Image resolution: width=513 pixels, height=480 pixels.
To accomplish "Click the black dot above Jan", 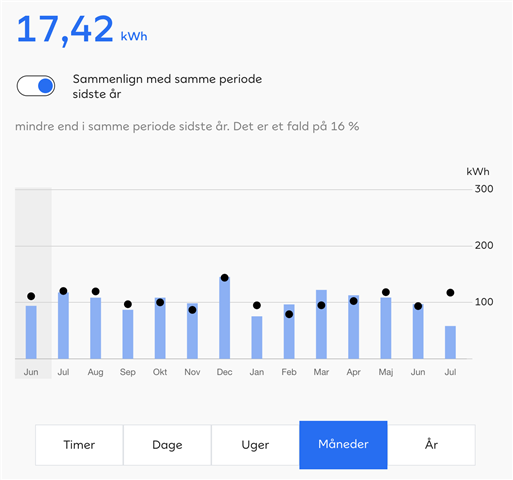I will click(x=257, y=305).
